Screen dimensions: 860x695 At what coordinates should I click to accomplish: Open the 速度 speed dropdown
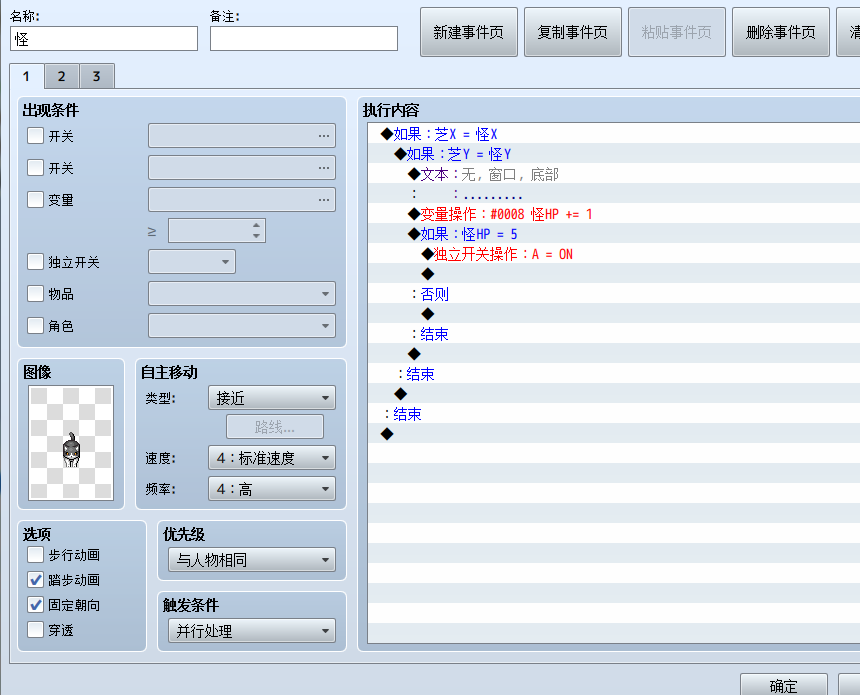(272, 457)
